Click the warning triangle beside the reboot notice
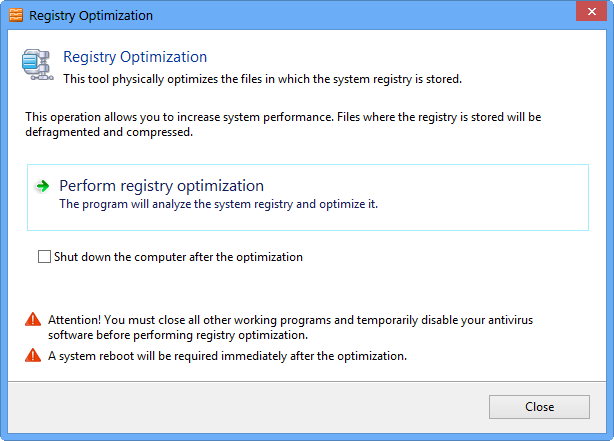The width and height of the screenshot is (614, 441). (x=34, y=356)
